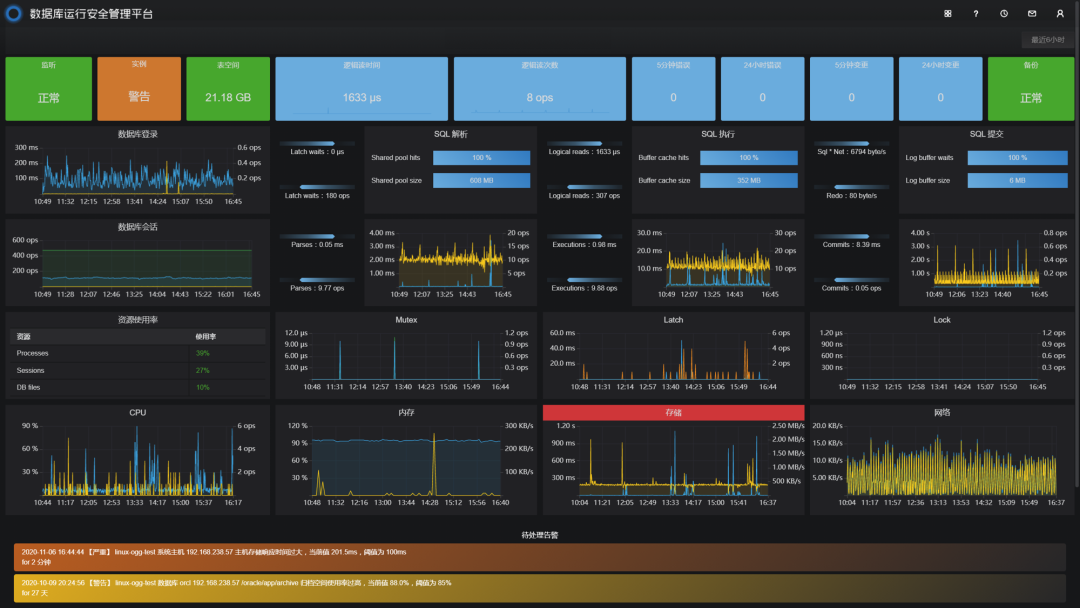The height and width of the screenshot is (608, 1080).
Task: Click the Shared pool hits 100% bar
Action: point(481,158)
